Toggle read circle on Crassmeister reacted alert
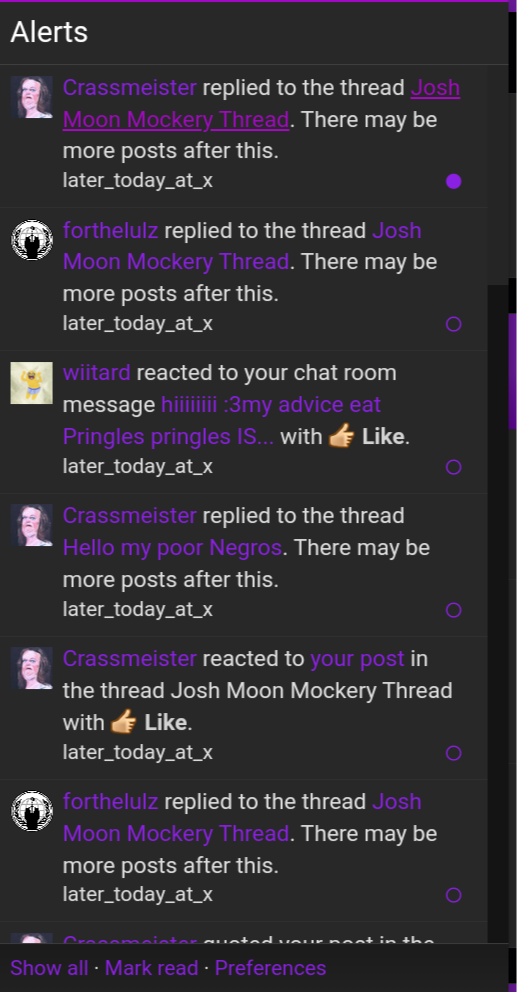The image size is (517, 992). [x=453, y=753]
